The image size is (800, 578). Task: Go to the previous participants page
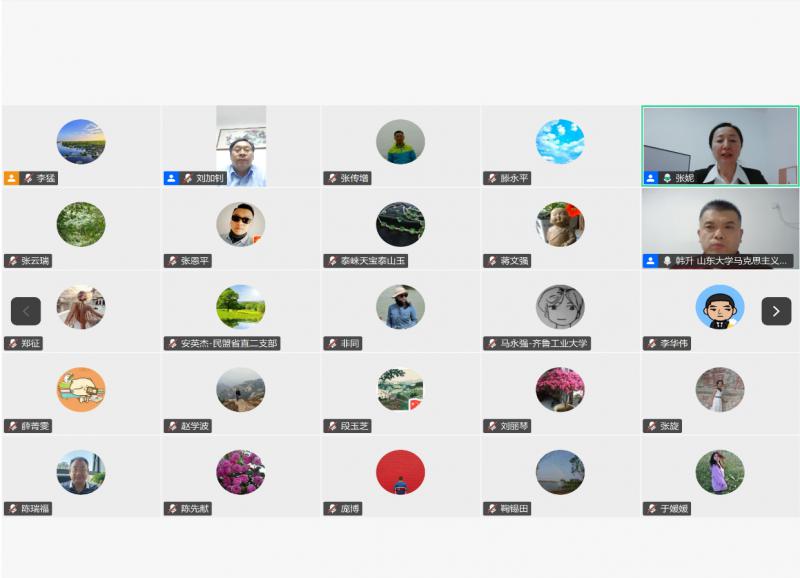pyautogui.click(x=26, y=311)
